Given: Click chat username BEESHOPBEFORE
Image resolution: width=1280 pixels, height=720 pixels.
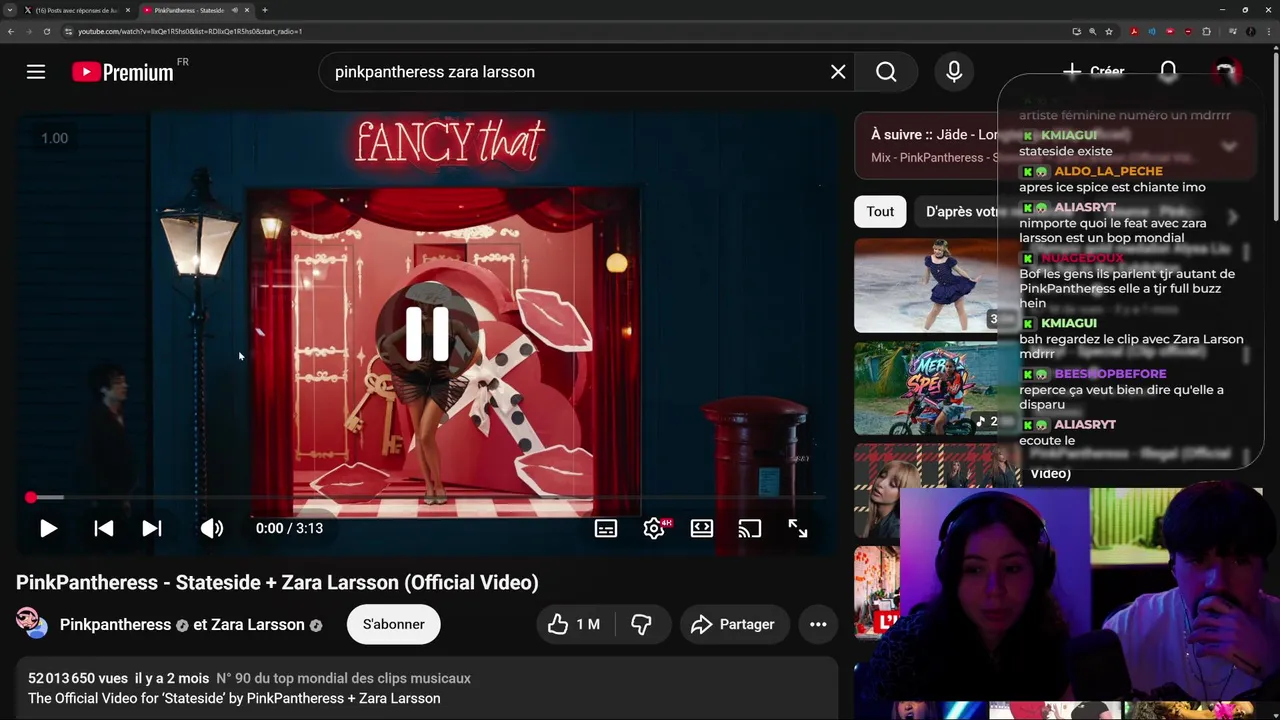Looking at the screenshot, I should pos(1110,374).
